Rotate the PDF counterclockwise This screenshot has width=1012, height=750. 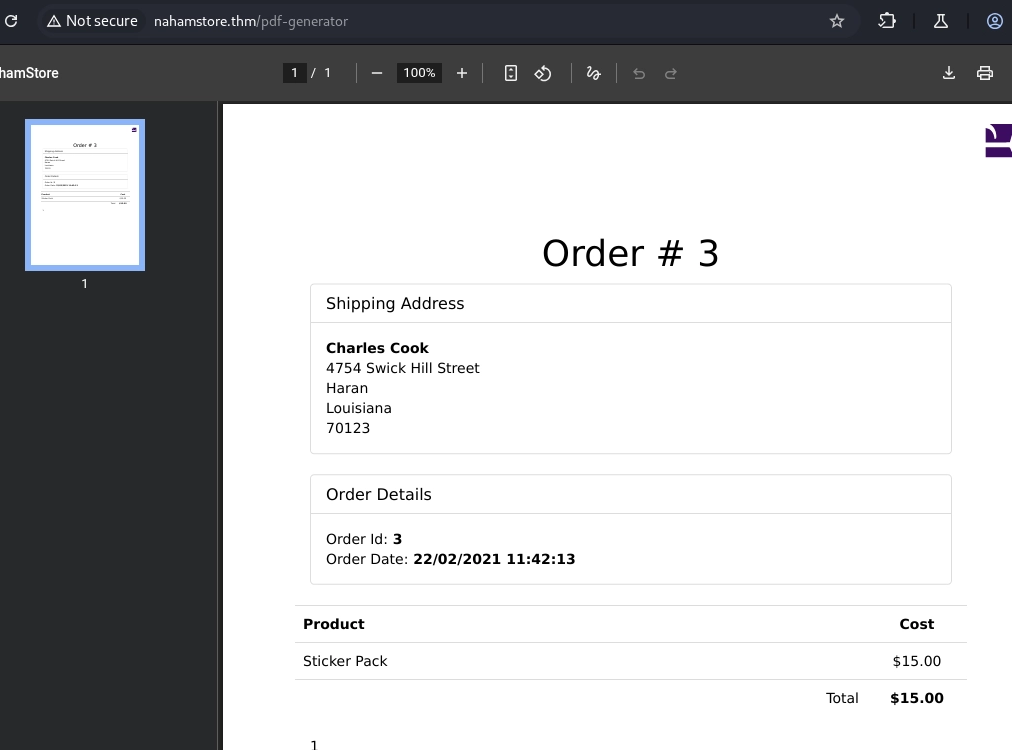pos(543,74)
